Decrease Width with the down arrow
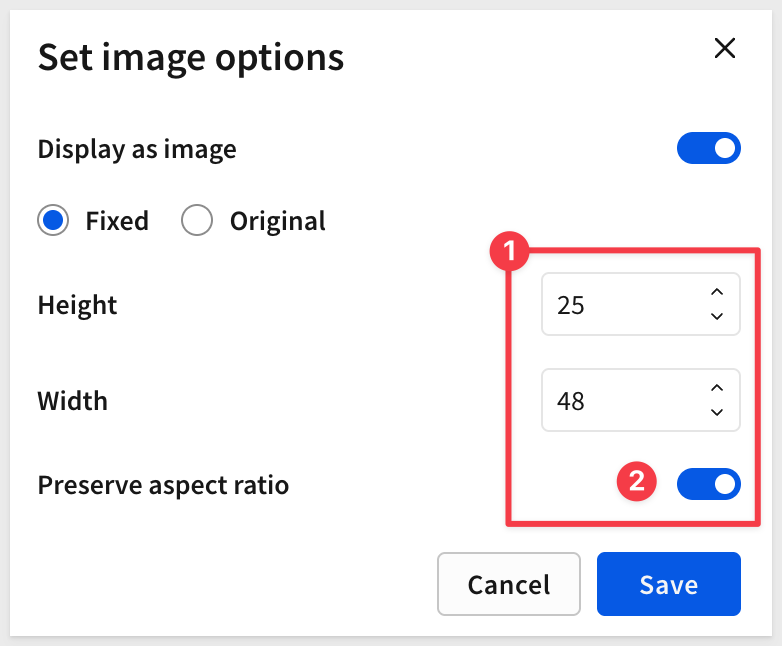Image resolution: width=782 pixels, height=646 pixels. 716,412
